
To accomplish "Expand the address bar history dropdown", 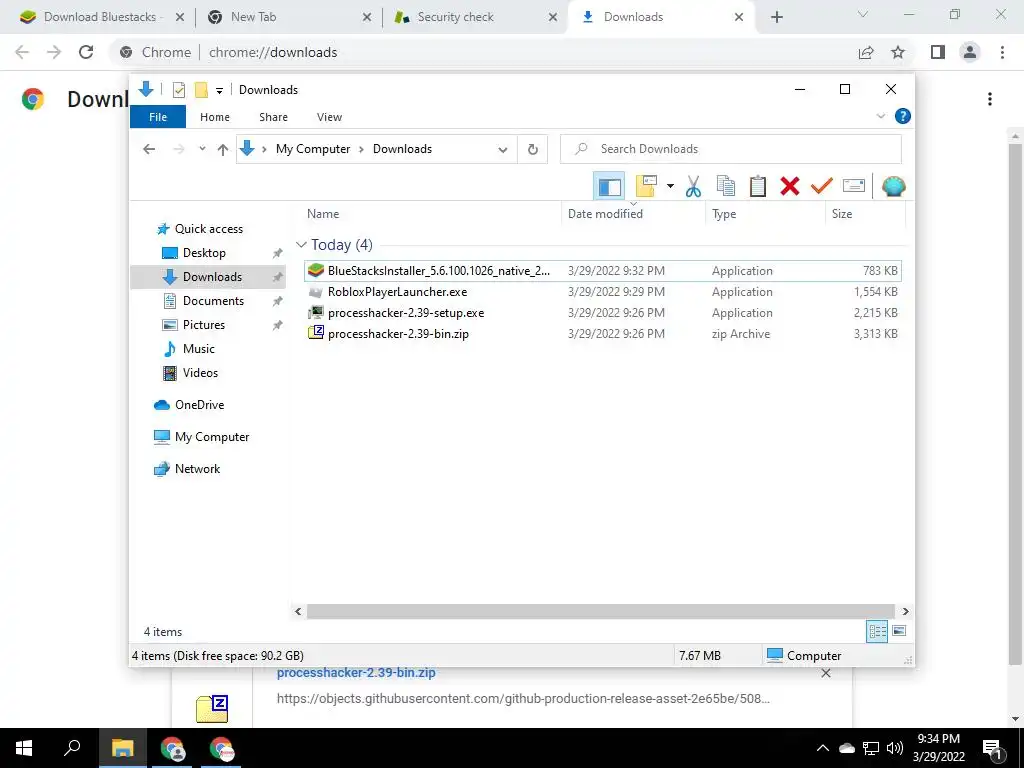I will click(503, 150).
